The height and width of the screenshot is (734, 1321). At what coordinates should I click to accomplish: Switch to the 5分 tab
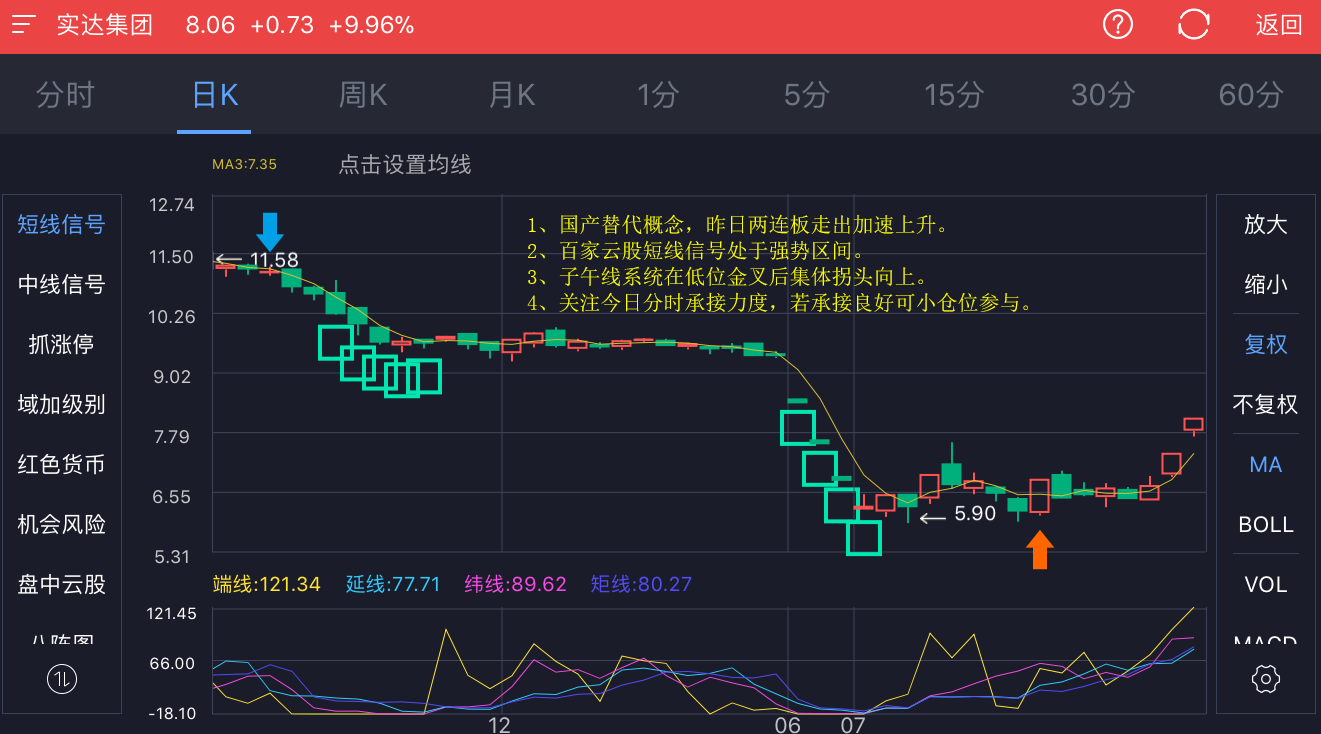(x=806, y=95)
